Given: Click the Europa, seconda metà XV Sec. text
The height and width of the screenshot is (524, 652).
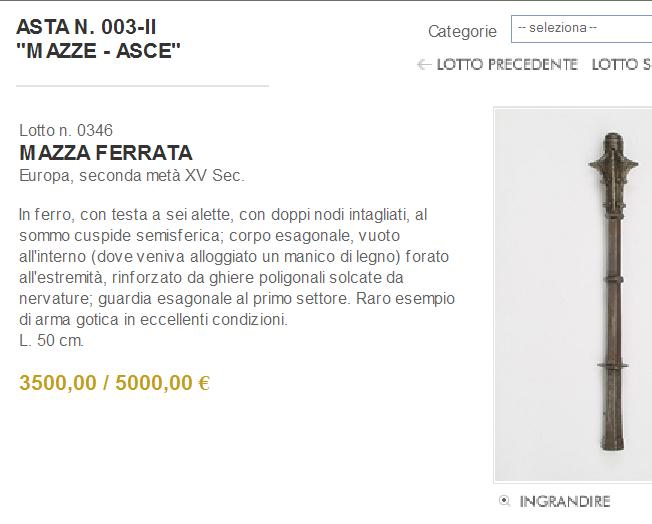Looking at the screenshot, I should click(x=132, y=175).
